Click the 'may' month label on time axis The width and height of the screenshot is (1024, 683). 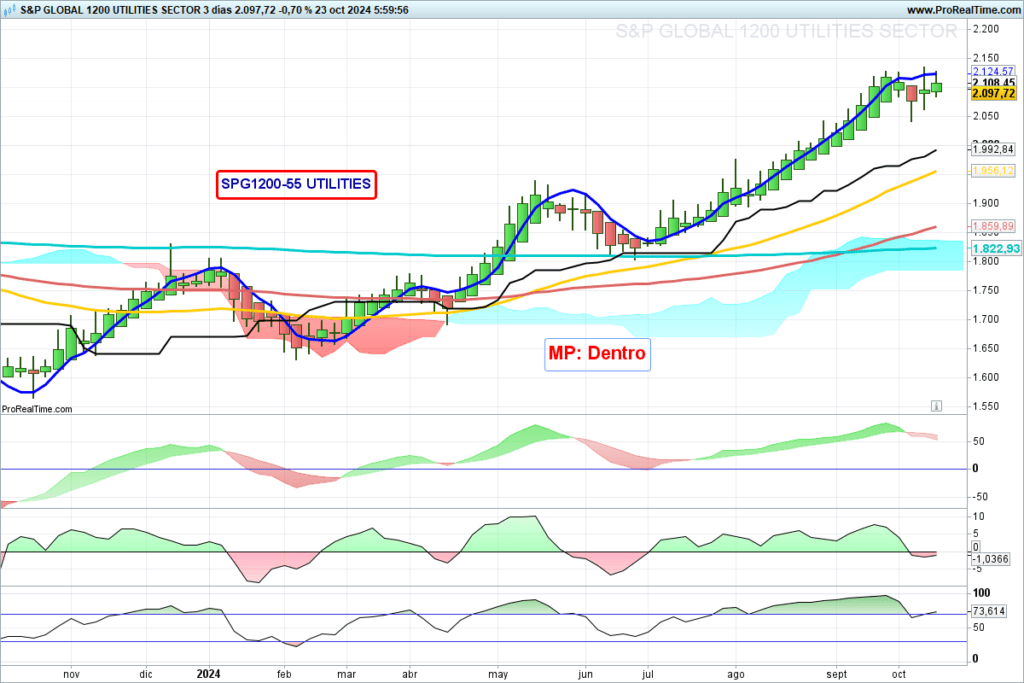point(498,674)
